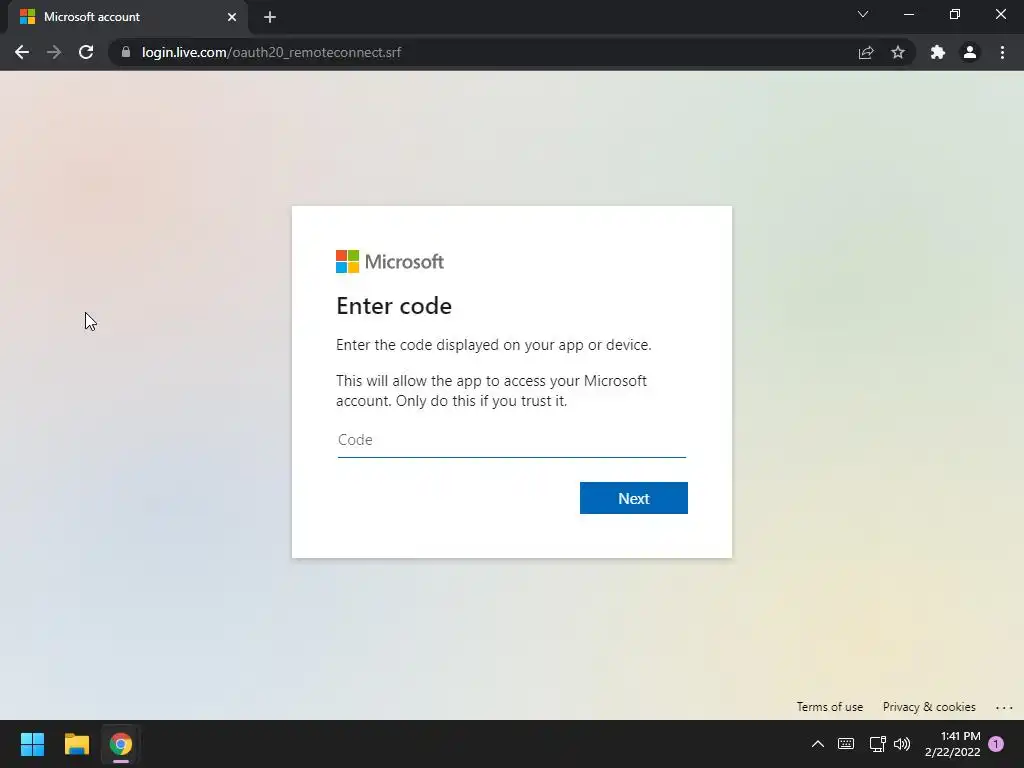This screenshot has width=1024, height=768.
Task: Open a new browser tab
Action: [x=270, y=17]
